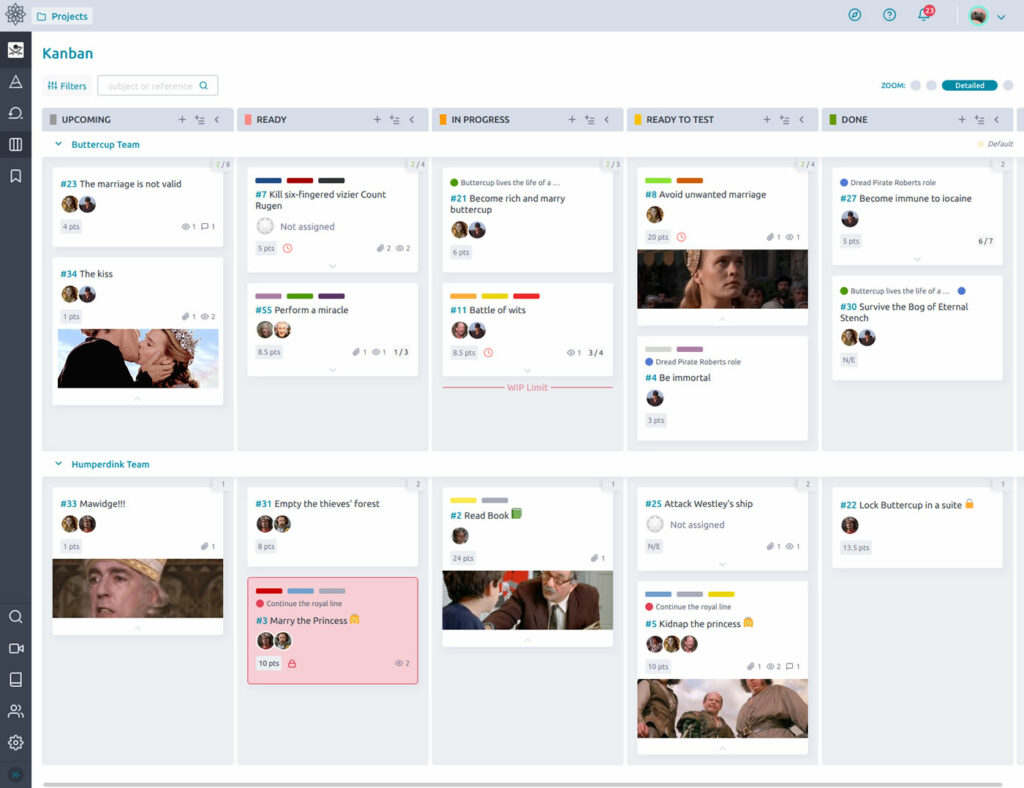
Task: Open the Backlog scrum sidebar icon
Action: (16, 113)
